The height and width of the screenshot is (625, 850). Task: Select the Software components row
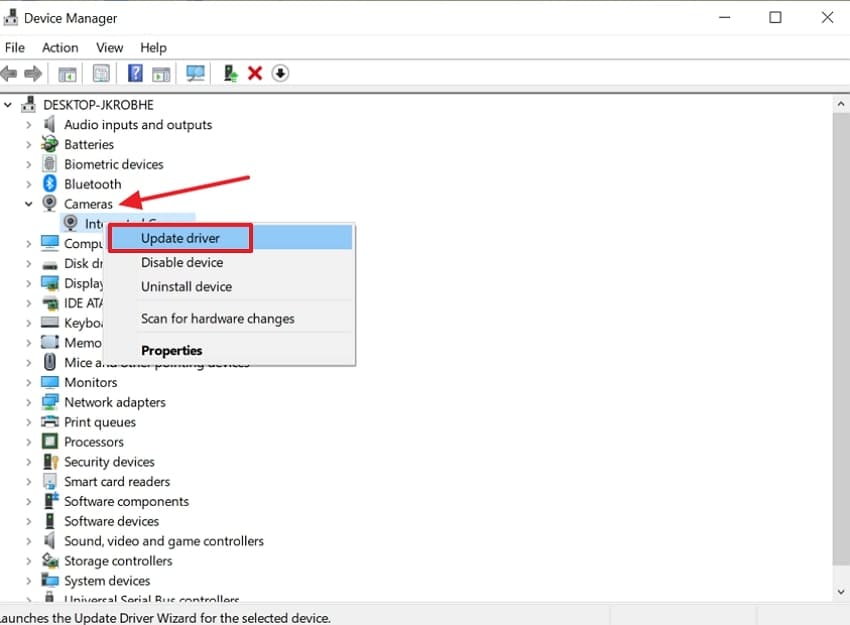coord(126,501)
